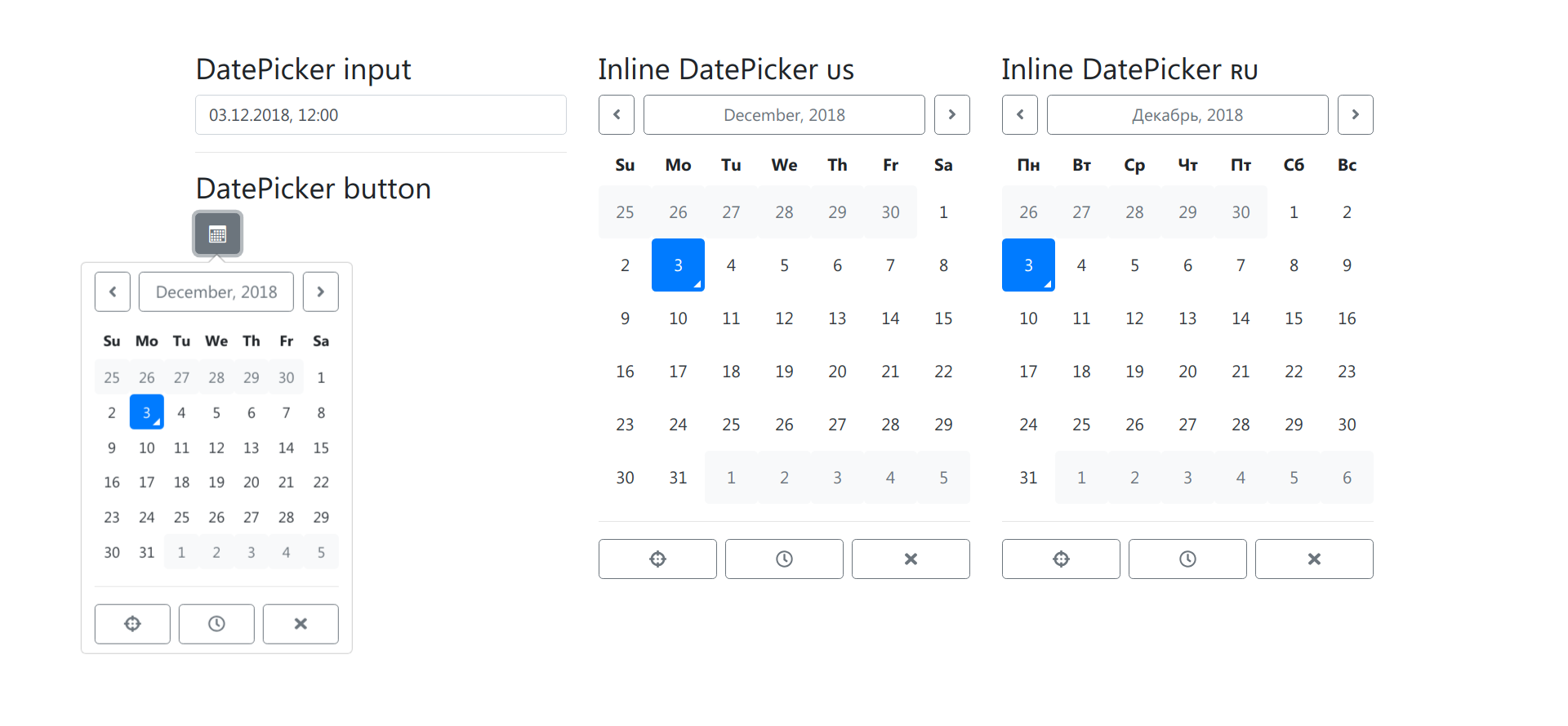Clear the date in RU inline picker
The width and height of the screenshot is (1568, 726).
[x=1314, y=559]
